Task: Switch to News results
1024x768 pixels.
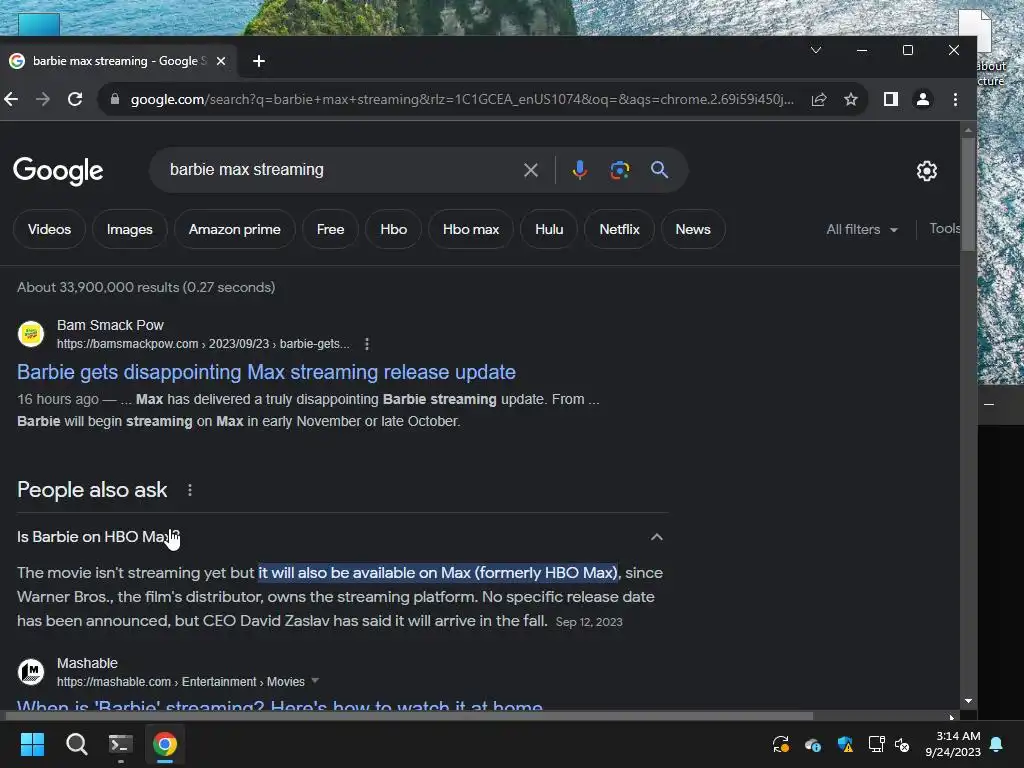Action: click(693, 229)
